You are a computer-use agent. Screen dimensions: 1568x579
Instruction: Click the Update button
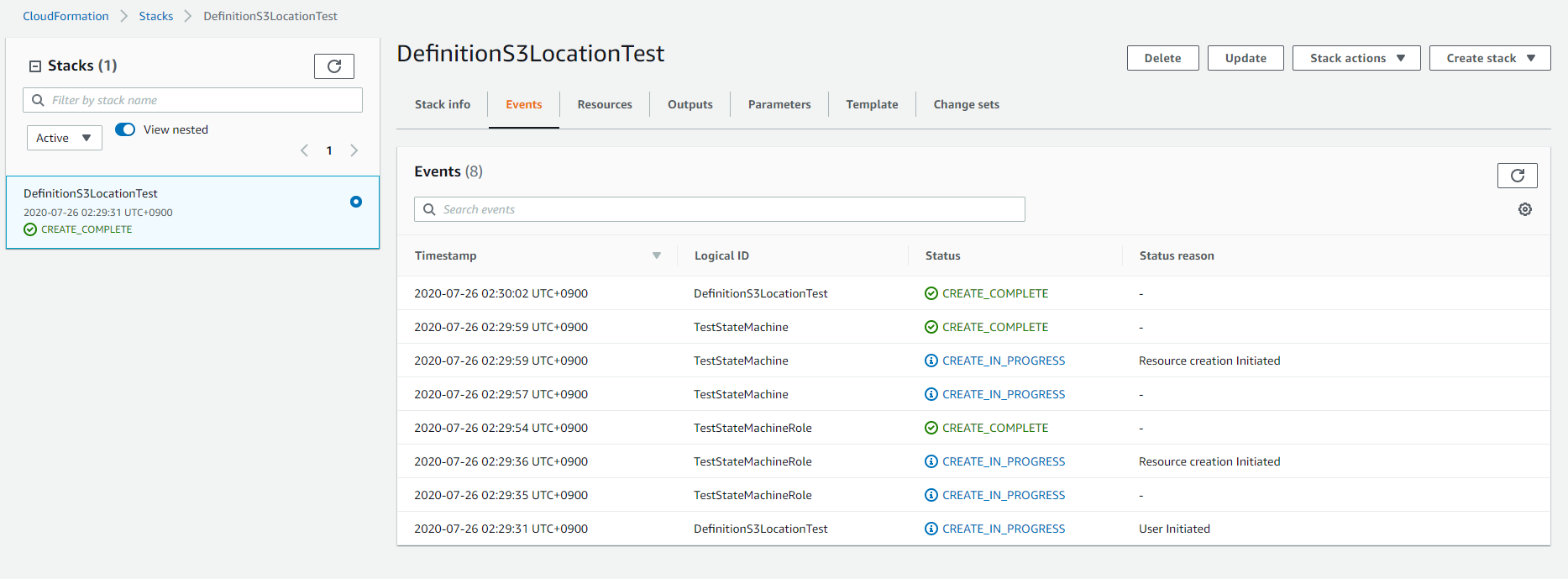(x=1245, y=58)
